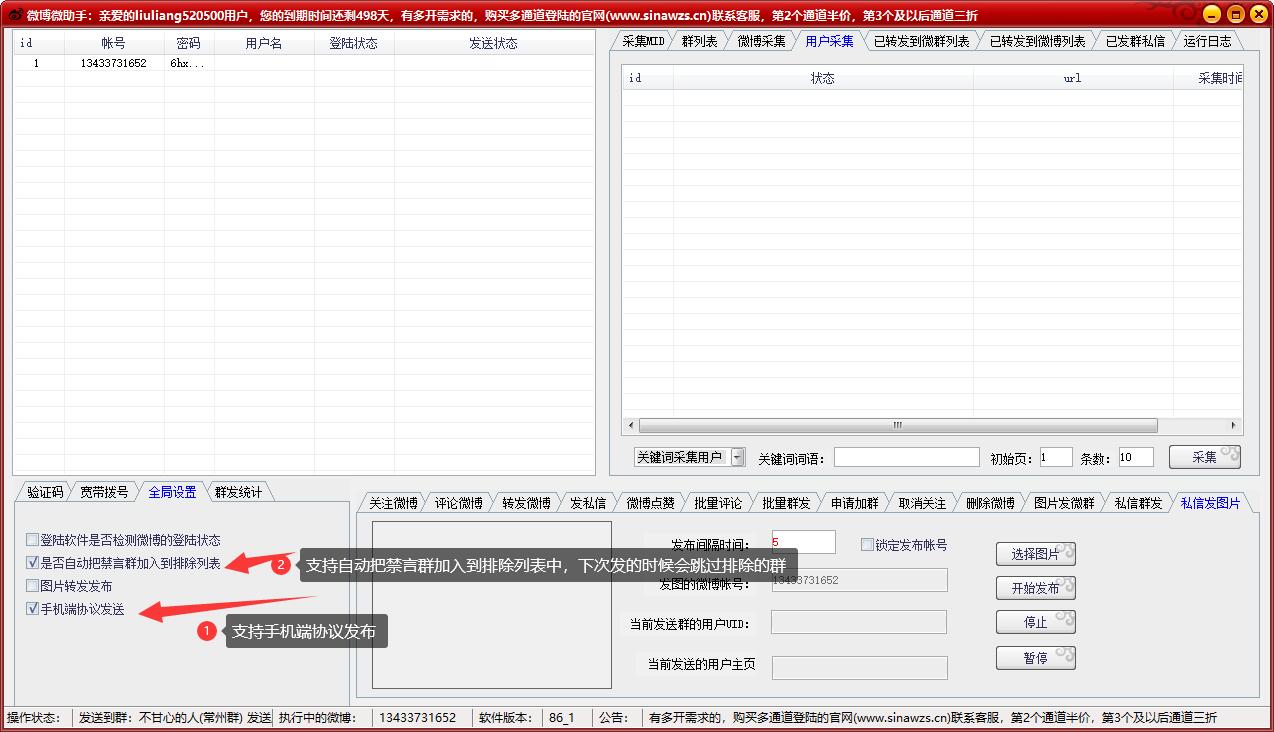Click the collection table horizontal scrollbar thumb
The height and width of the screenshot is (732, 1274).
pyautogui.click(x=898, y=425)
